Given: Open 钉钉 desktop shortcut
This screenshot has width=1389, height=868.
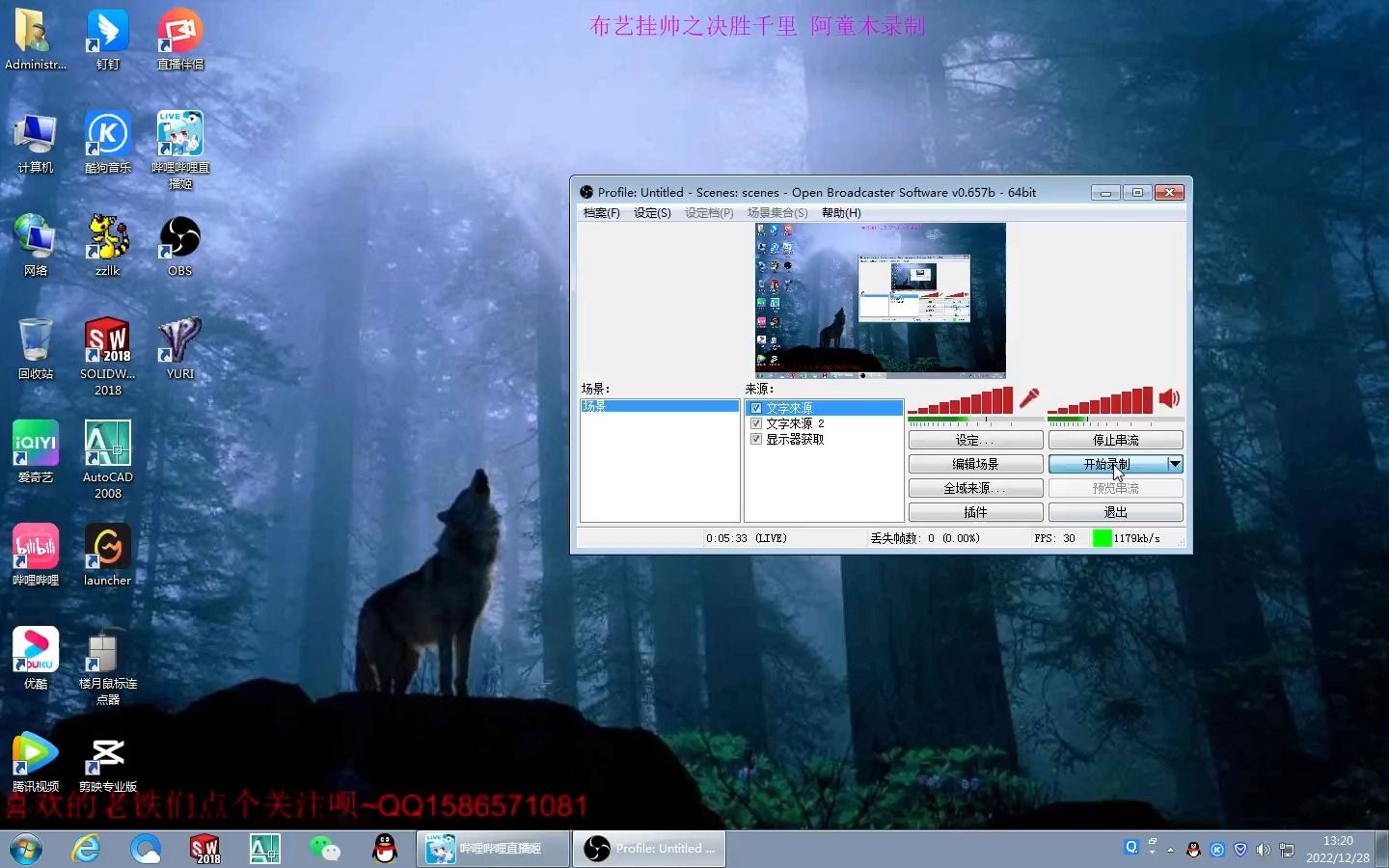Looking at the screenshot, I should point(108,41).
